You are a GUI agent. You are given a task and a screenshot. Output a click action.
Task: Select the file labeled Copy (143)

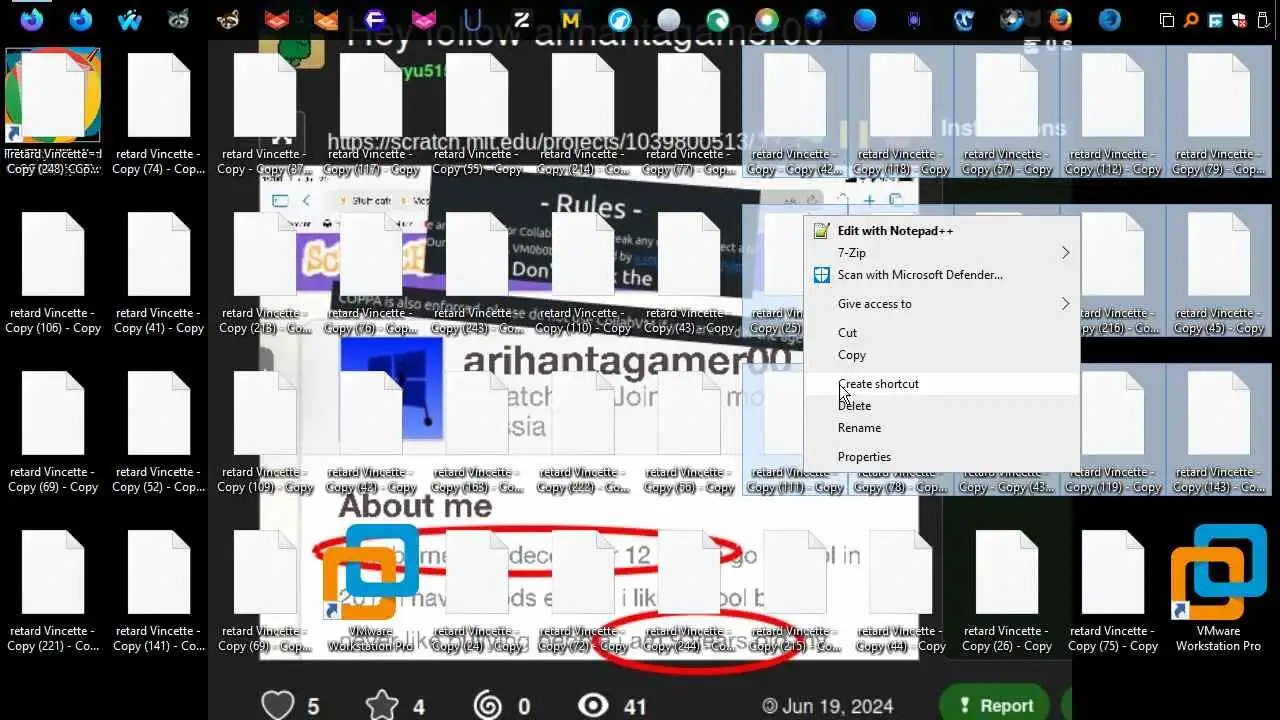[x=1219, y=431]
